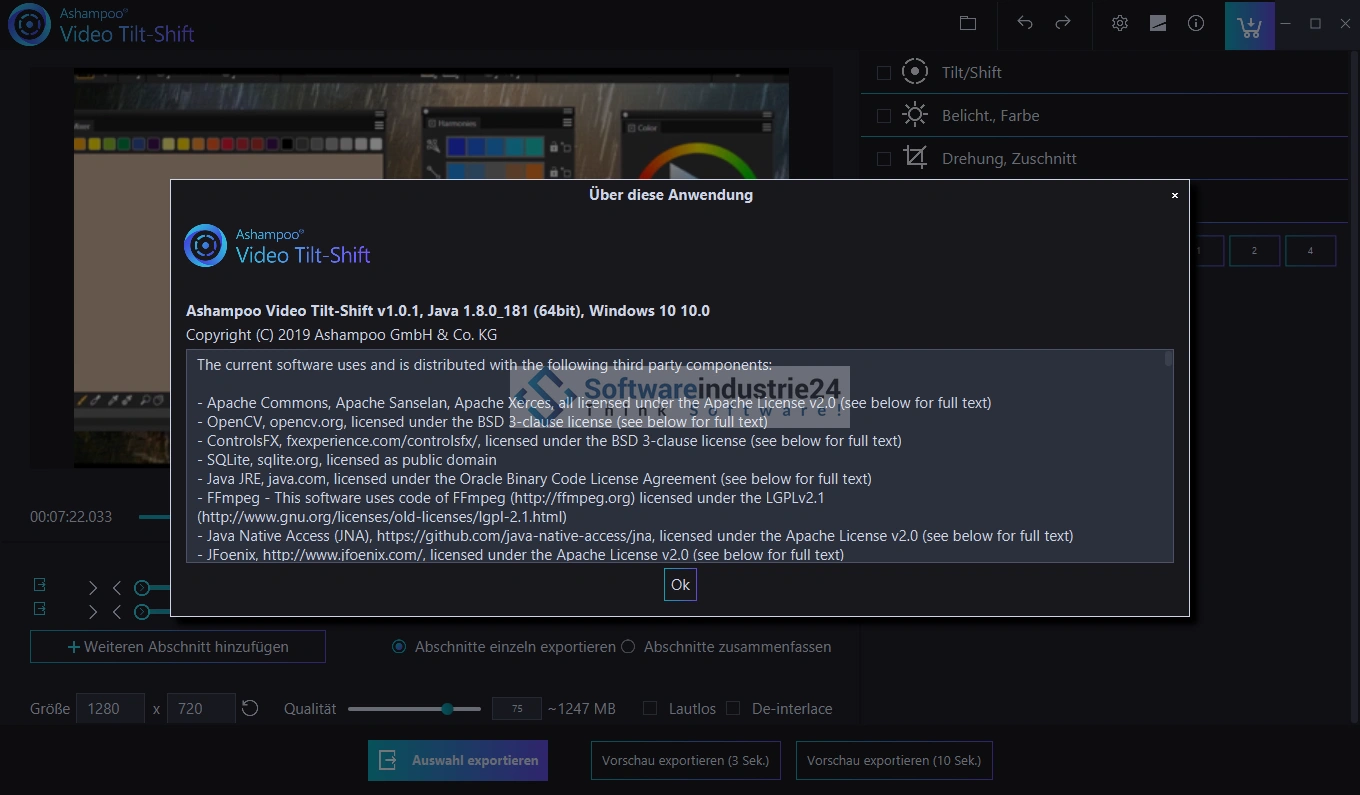Screen dimensions: 1360x795
Task: Click the skin/theme icon beside the gear
Action: pos(1158,23)
